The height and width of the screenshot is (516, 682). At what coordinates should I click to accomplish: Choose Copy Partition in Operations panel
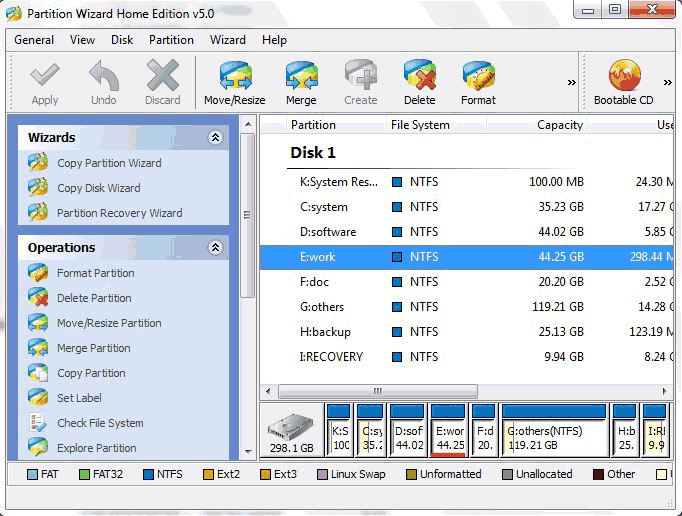click(x=91, y=373)
